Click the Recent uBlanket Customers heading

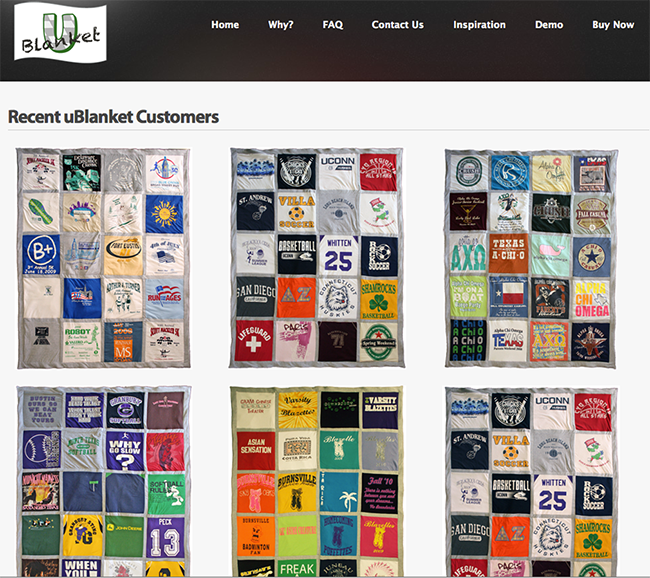[x=113, y=117]
